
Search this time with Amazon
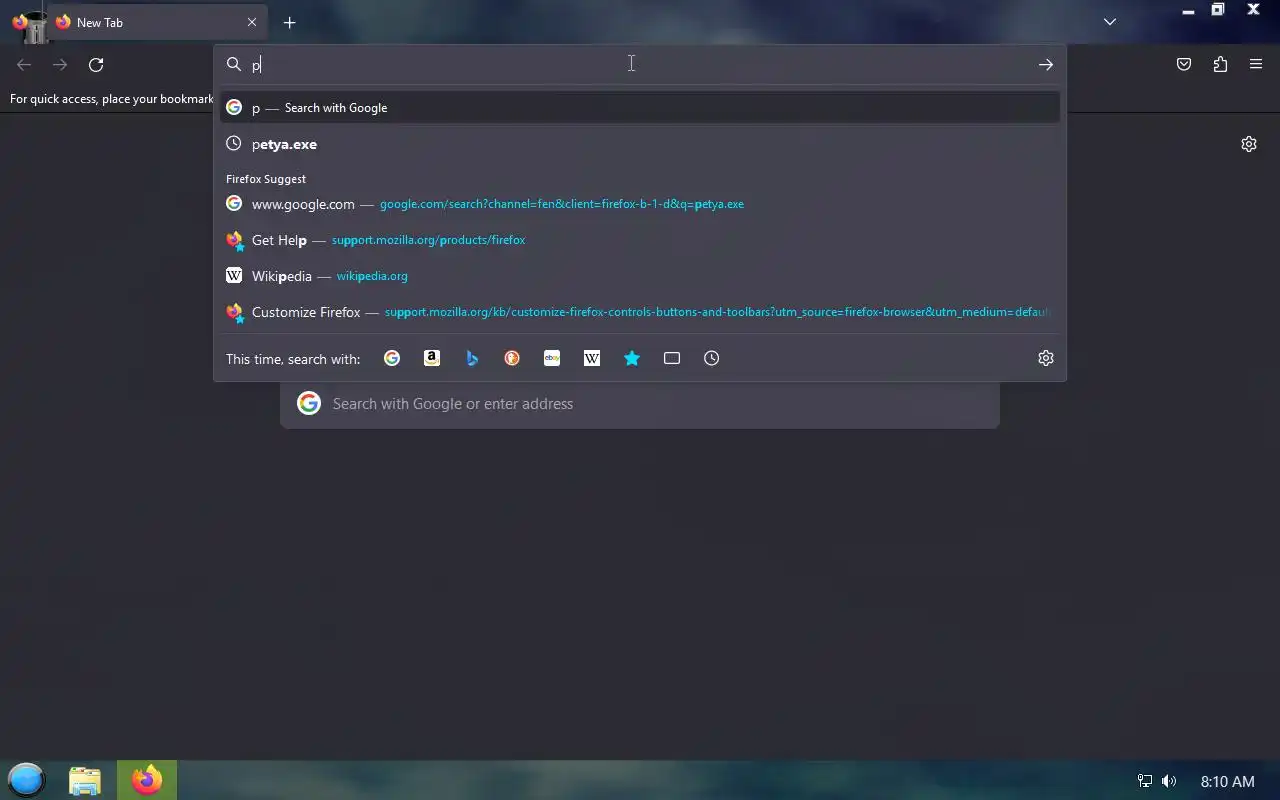click(432, 358)
